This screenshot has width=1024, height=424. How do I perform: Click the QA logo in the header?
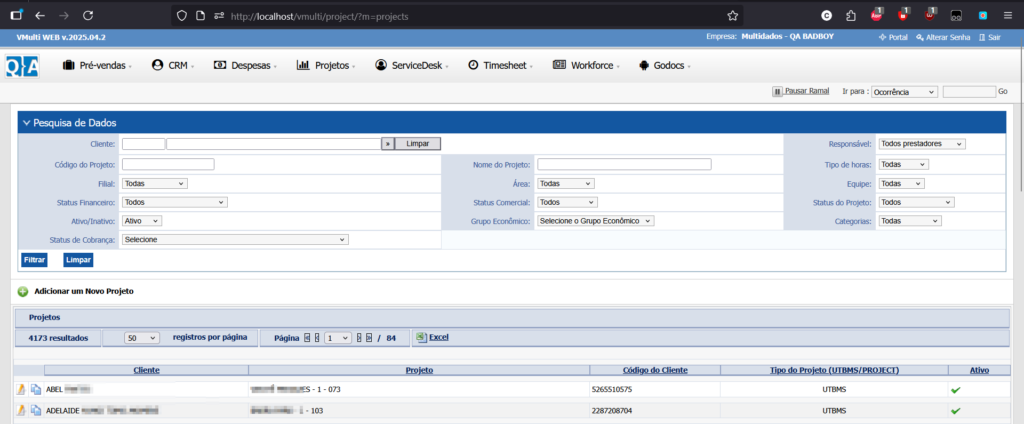(22, 65)
